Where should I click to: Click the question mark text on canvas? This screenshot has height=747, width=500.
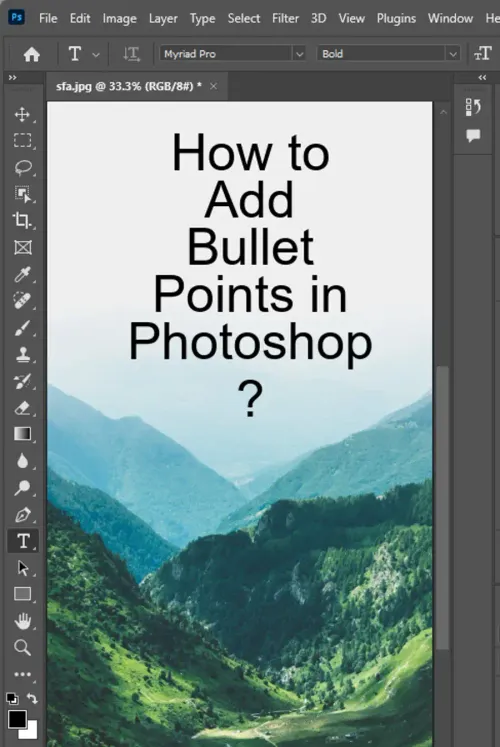tap(250, 400)
